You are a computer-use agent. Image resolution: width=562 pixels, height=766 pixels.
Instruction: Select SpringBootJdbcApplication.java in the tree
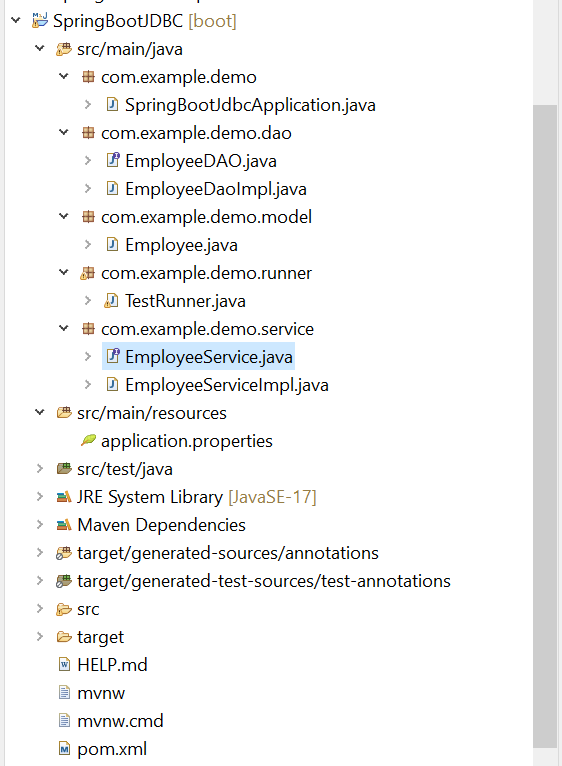click(x=250, y=105)
